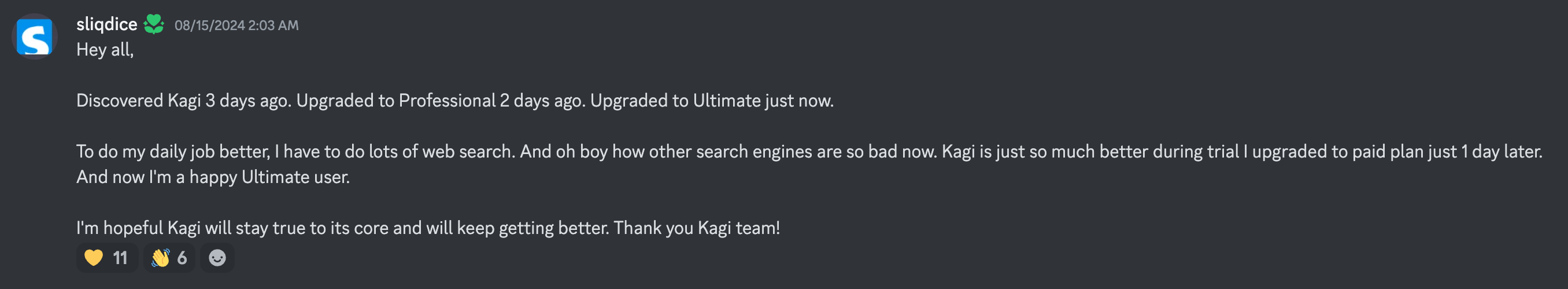Screen dimensions: 1568x289
Task: Click the green heart badge beside sliqdice
Action: point(153,24)
